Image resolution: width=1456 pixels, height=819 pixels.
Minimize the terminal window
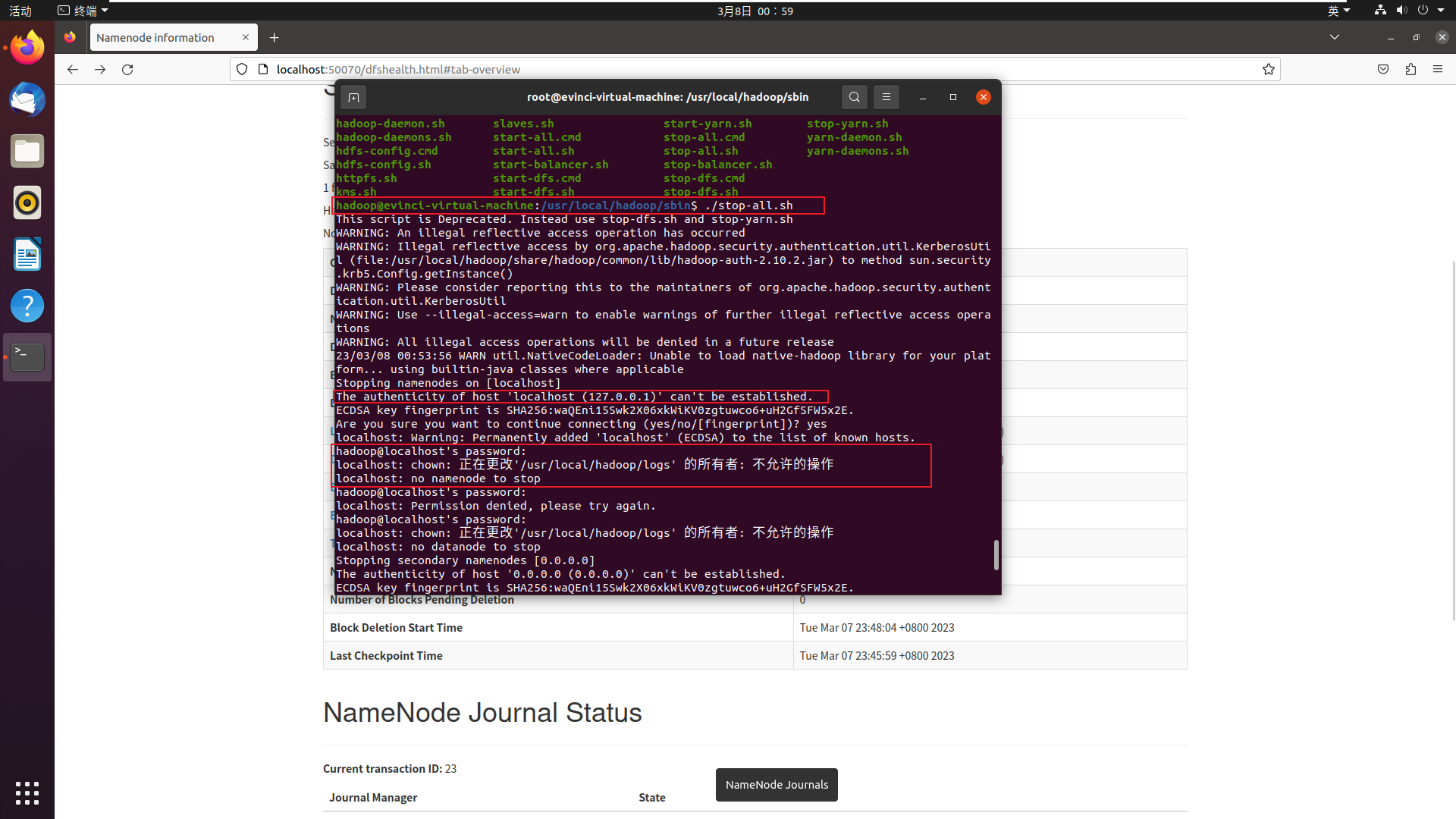point(923,97)
